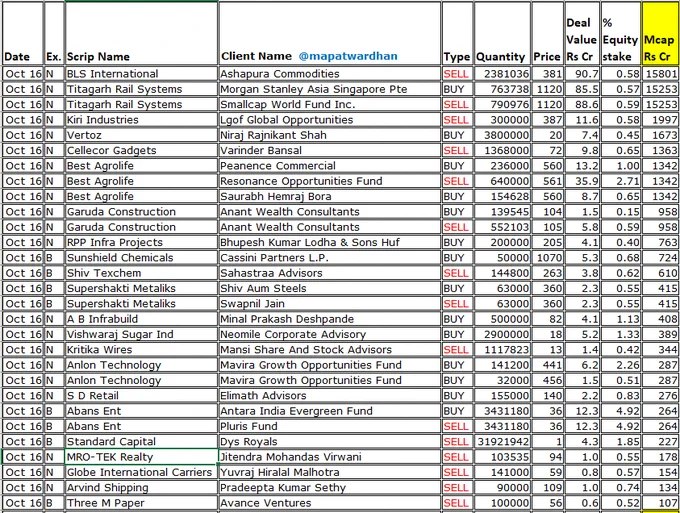Select price 1070 in Sunshield Chemicals row
This screenshot has height=513, width=680.
(x=548, y=258)
